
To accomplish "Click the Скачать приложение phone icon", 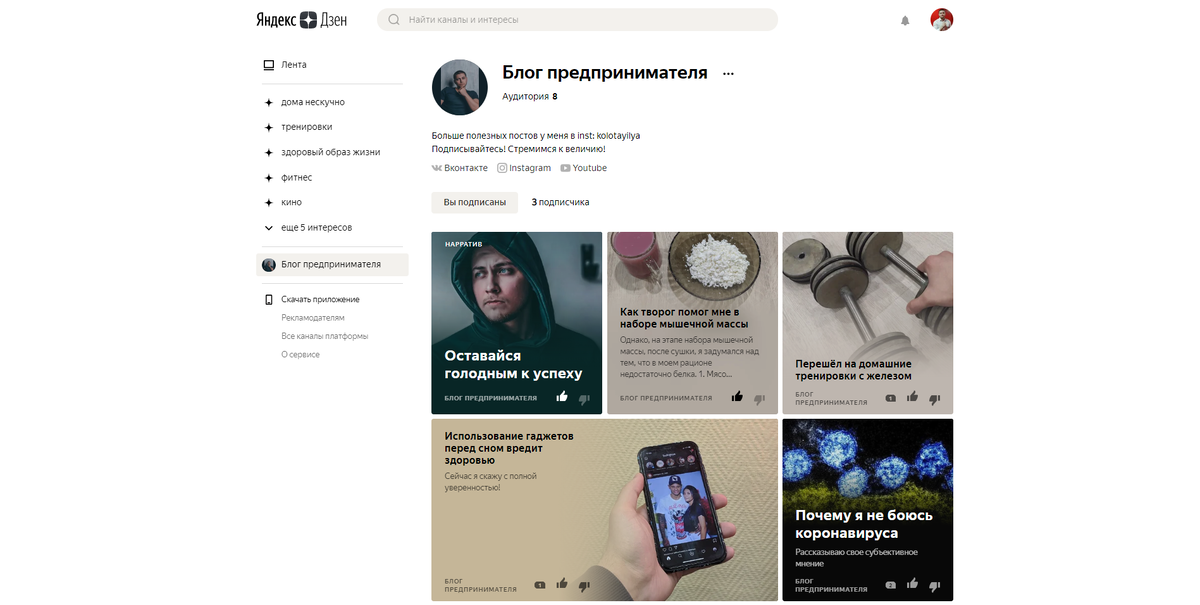I will click(x=268, y=299).
